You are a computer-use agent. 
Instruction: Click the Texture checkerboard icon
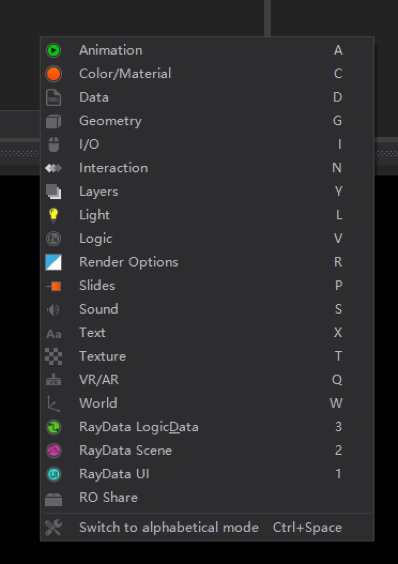pyautogui.click(x=54, y=356)
